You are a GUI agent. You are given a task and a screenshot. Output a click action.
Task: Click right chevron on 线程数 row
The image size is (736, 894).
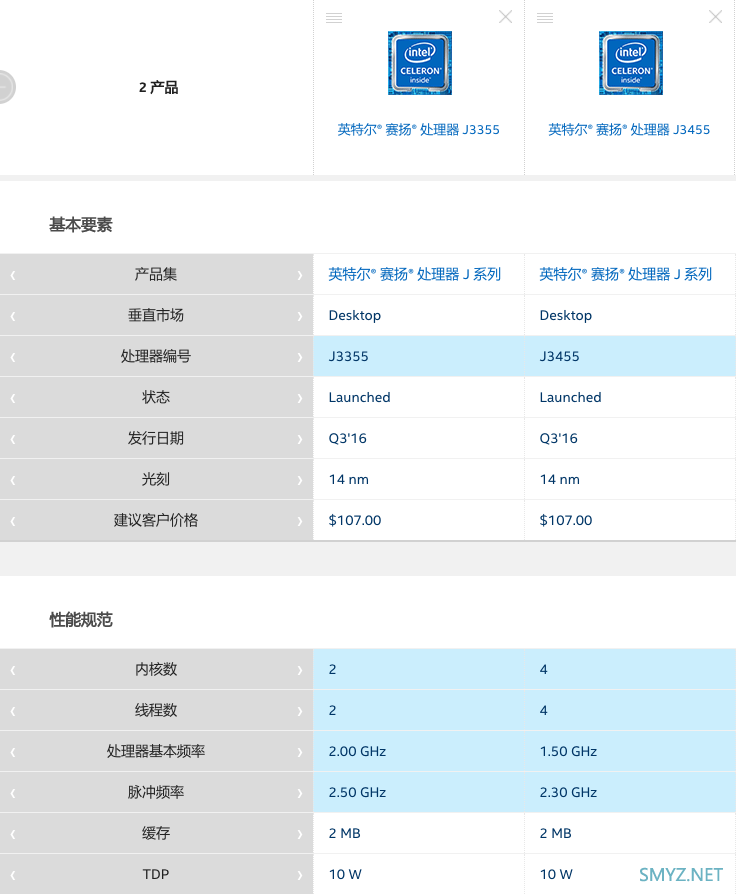pyautogui.click(x=300, y=712)
